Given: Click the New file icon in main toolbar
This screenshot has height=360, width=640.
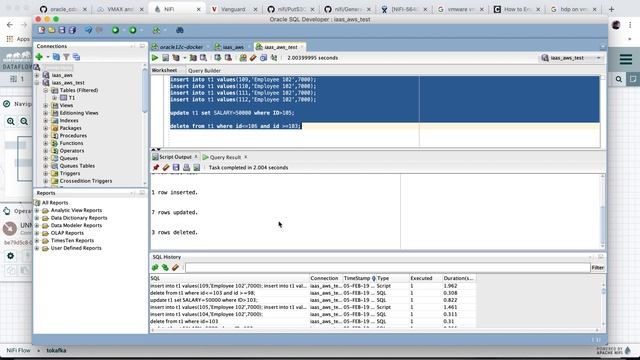Looking at the screenshot, I should [42, 30].
